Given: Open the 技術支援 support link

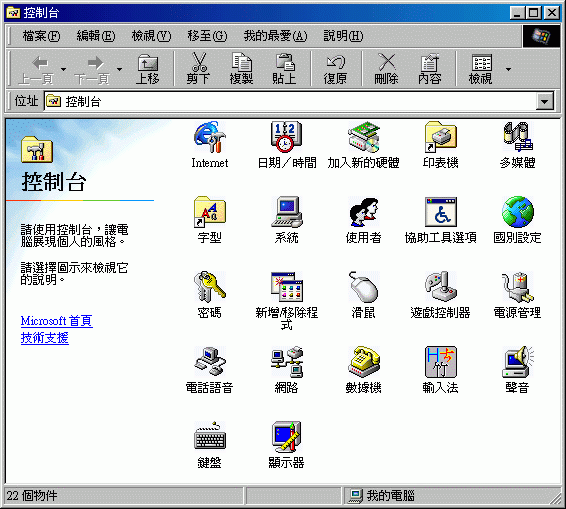Looking at the screenshot, I should [44, 338].
